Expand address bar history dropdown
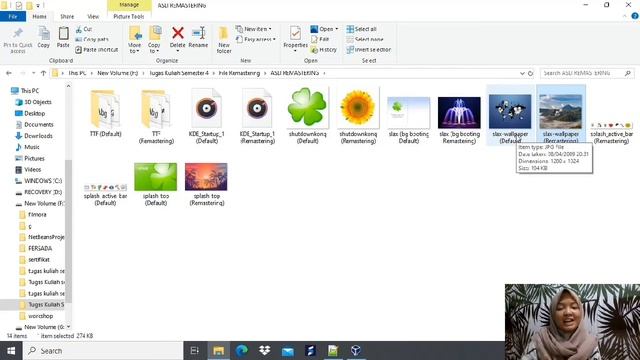This screenshot has width=640, height=360. click(522, 73)
